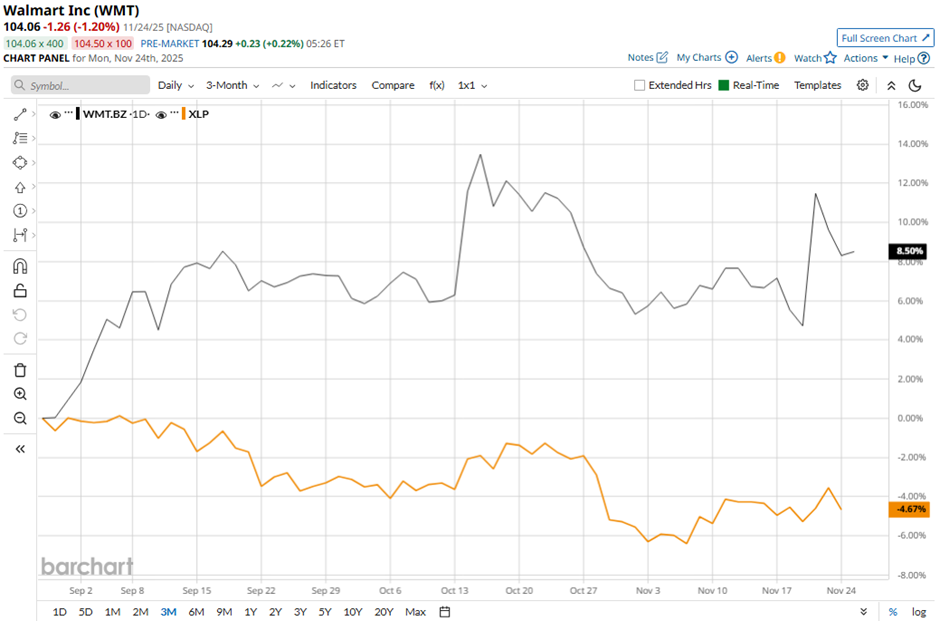
Task: Open the Fibonacci retracement tools
Action: 20,138
